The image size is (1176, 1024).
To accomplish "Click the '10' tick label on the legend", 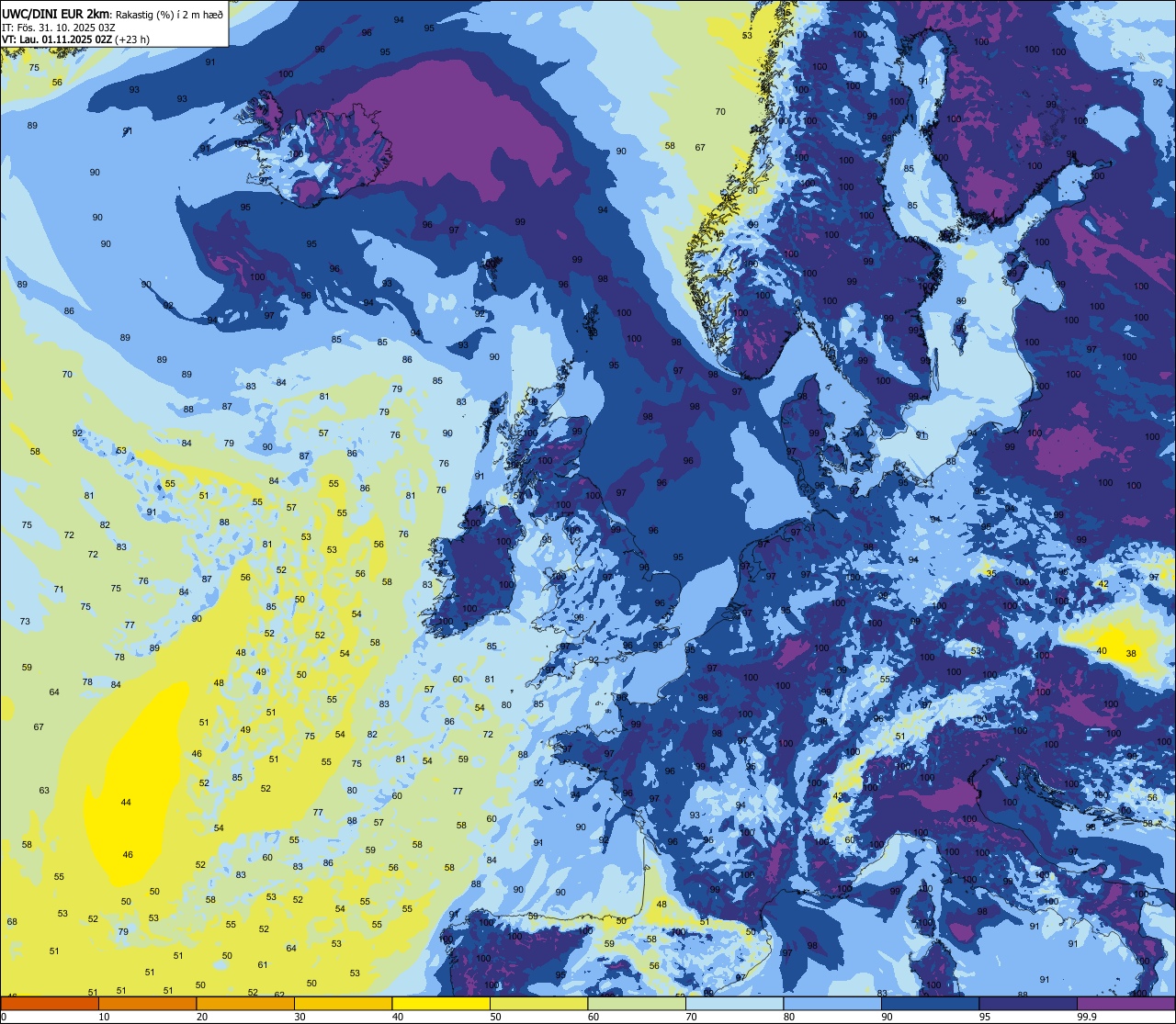I will [104, 1017].
